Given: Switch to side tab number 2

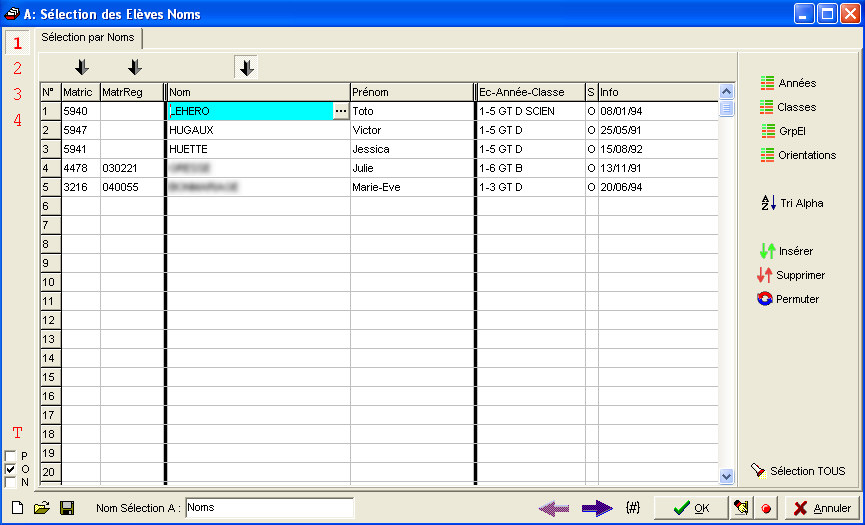Looking at the screenshot, I should [x=17, y=69].
